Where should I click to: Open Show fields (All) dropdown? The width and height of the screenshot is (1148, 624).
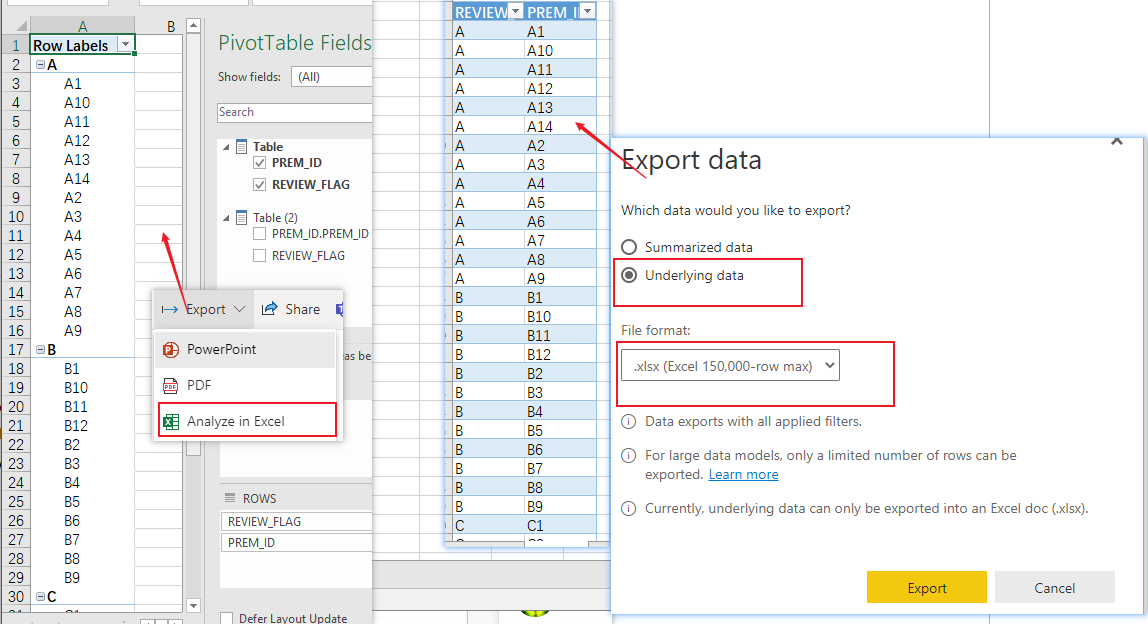click(x=332, y=77)
